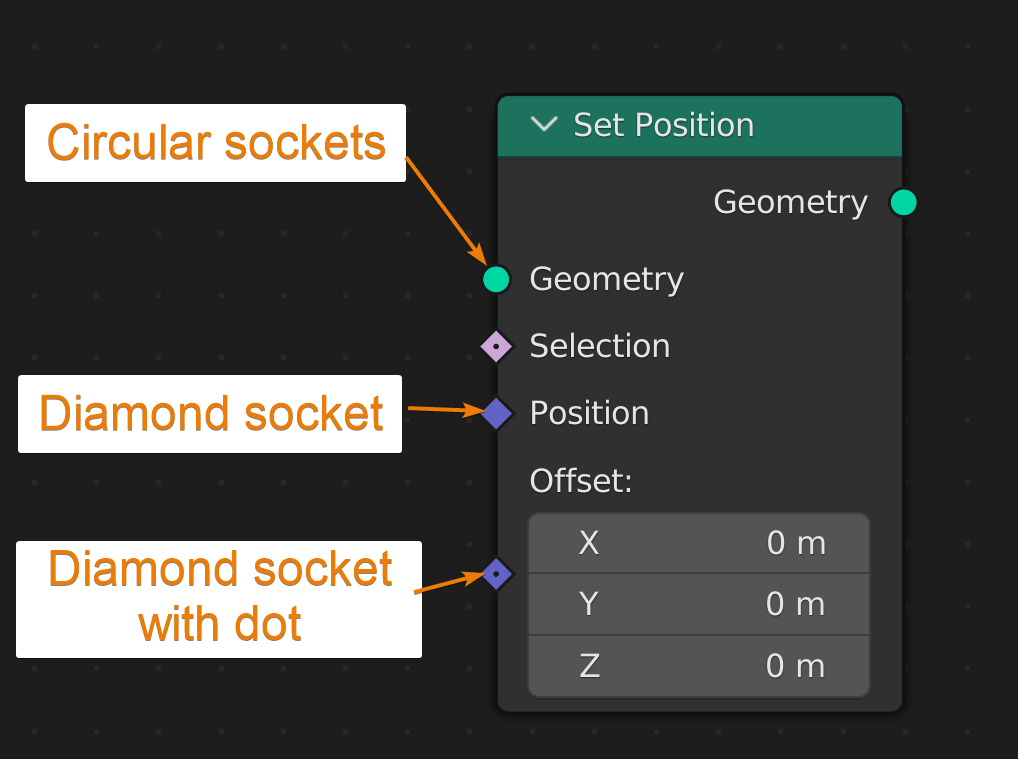The height and width of the screenshot is (759, 1018).
Task: Click the "Diamond socket" annotation box
Action: tap(210, 414)
